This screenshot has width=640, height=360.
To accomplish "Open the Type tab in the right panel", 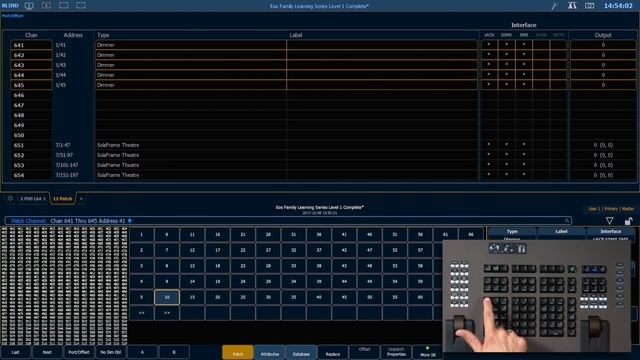I will coord(512,231).
